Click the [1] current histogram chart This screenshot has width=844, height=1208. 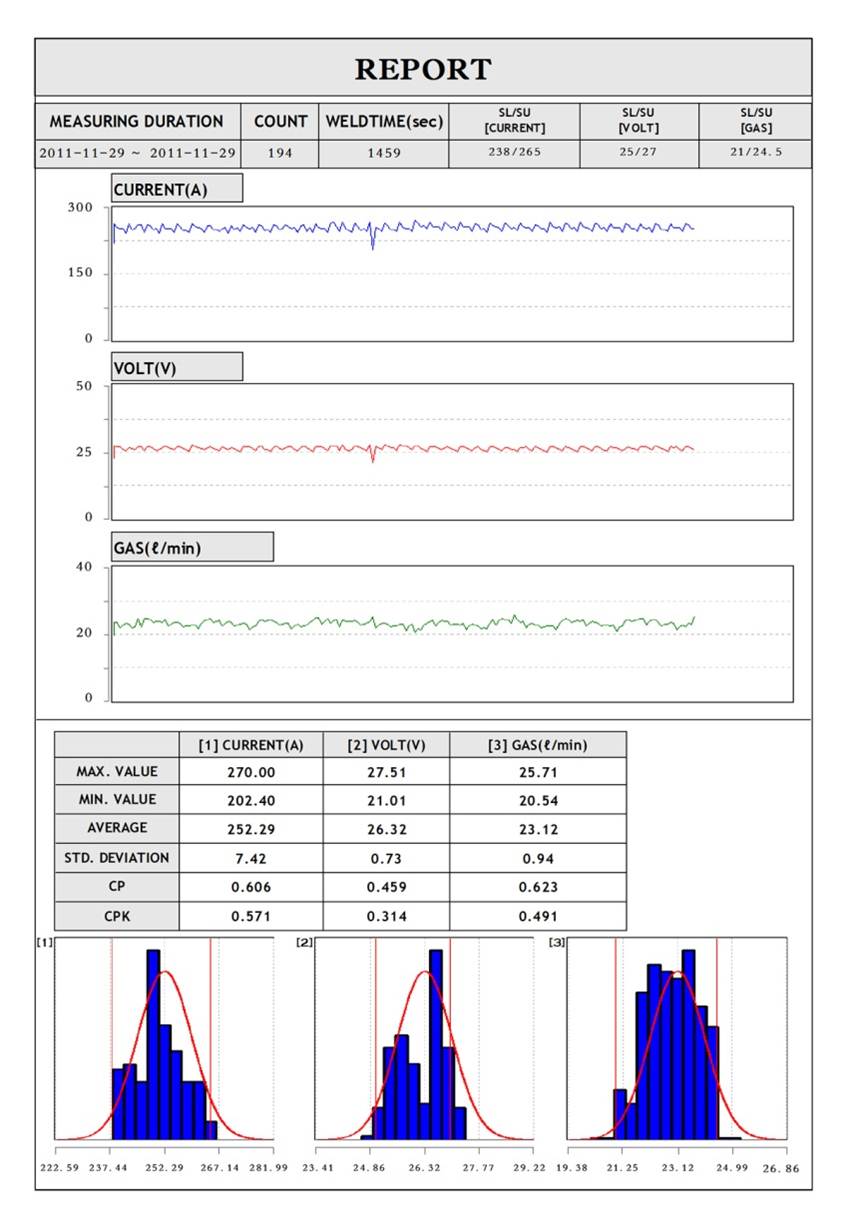(164, 1039)
